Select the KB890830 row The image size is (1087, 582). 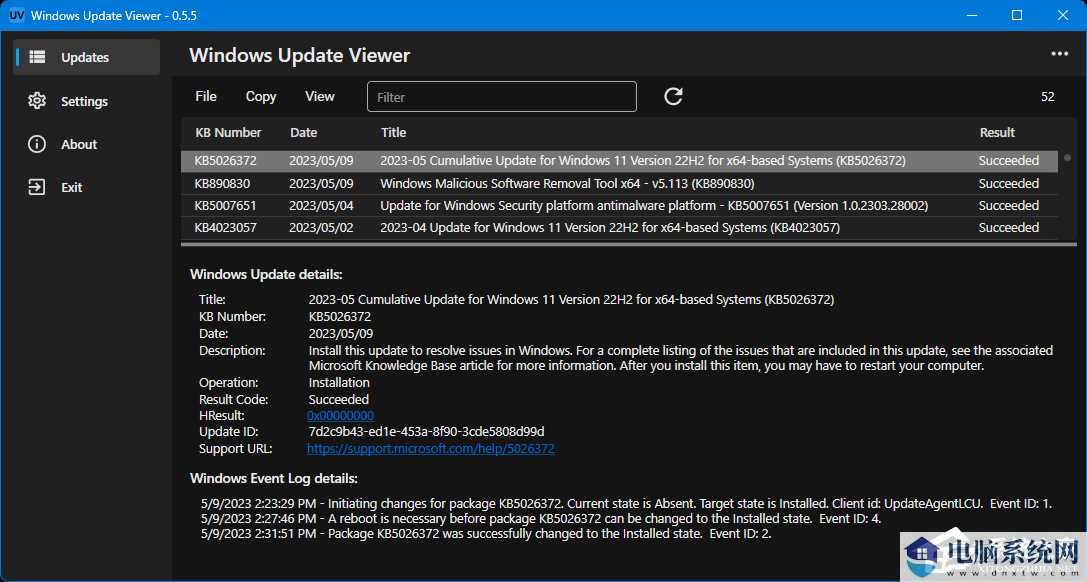tap(620, 184)
